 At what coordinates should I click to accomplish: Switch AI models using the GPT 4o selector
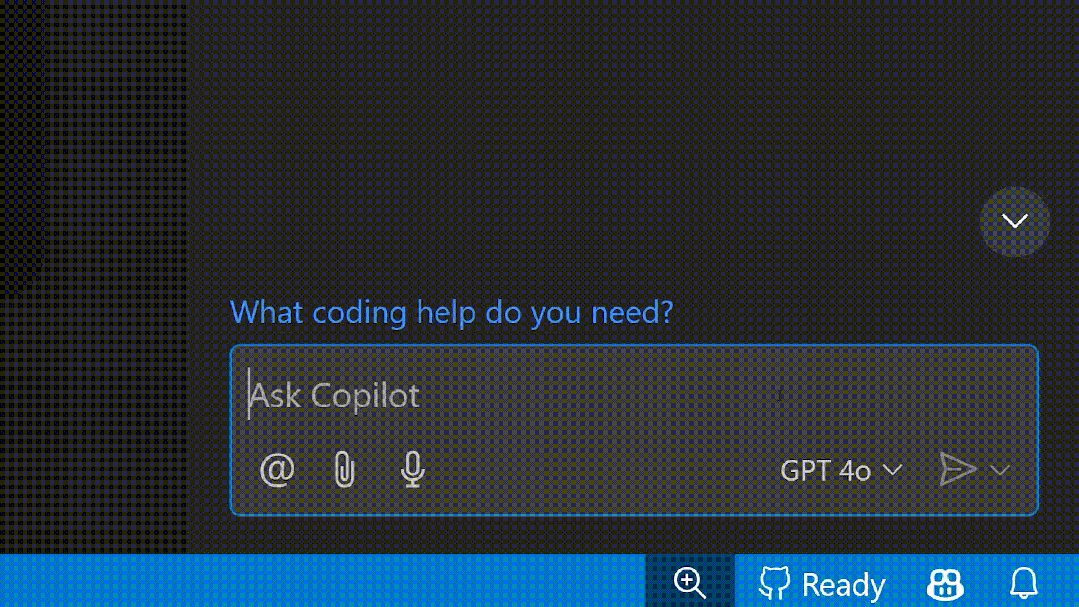point(840,470)
